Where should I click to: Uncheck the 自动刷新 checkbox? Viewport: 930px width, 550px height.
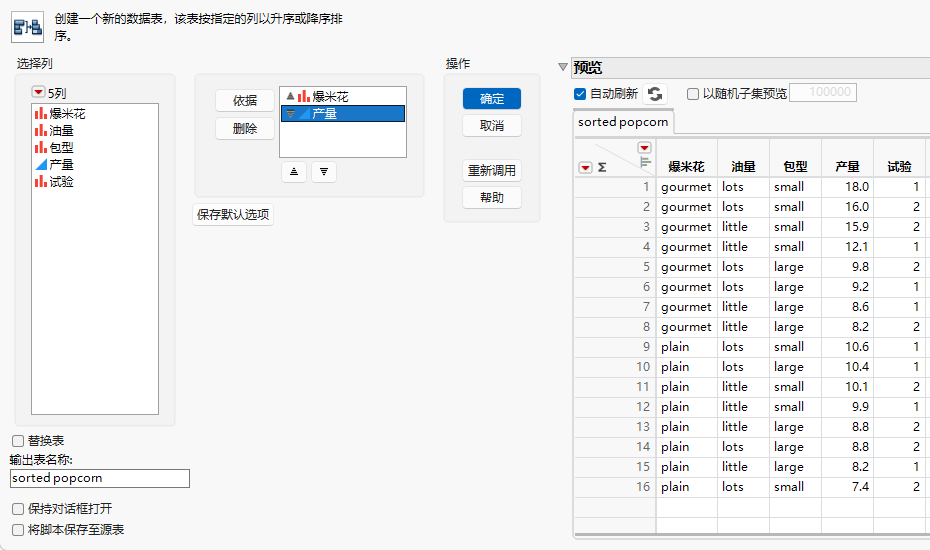580,94
